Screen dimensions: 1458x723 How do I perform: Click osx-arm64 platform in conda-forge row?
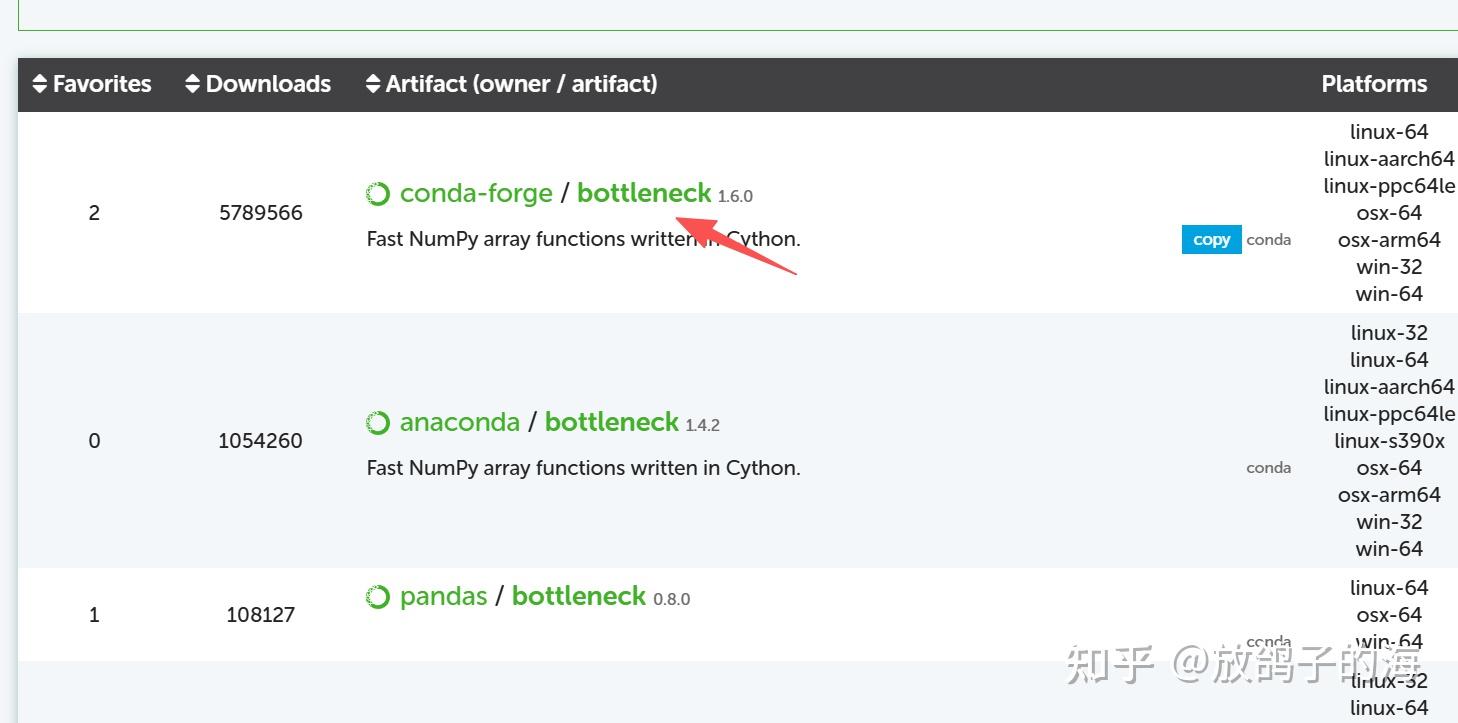(1389, 240)
